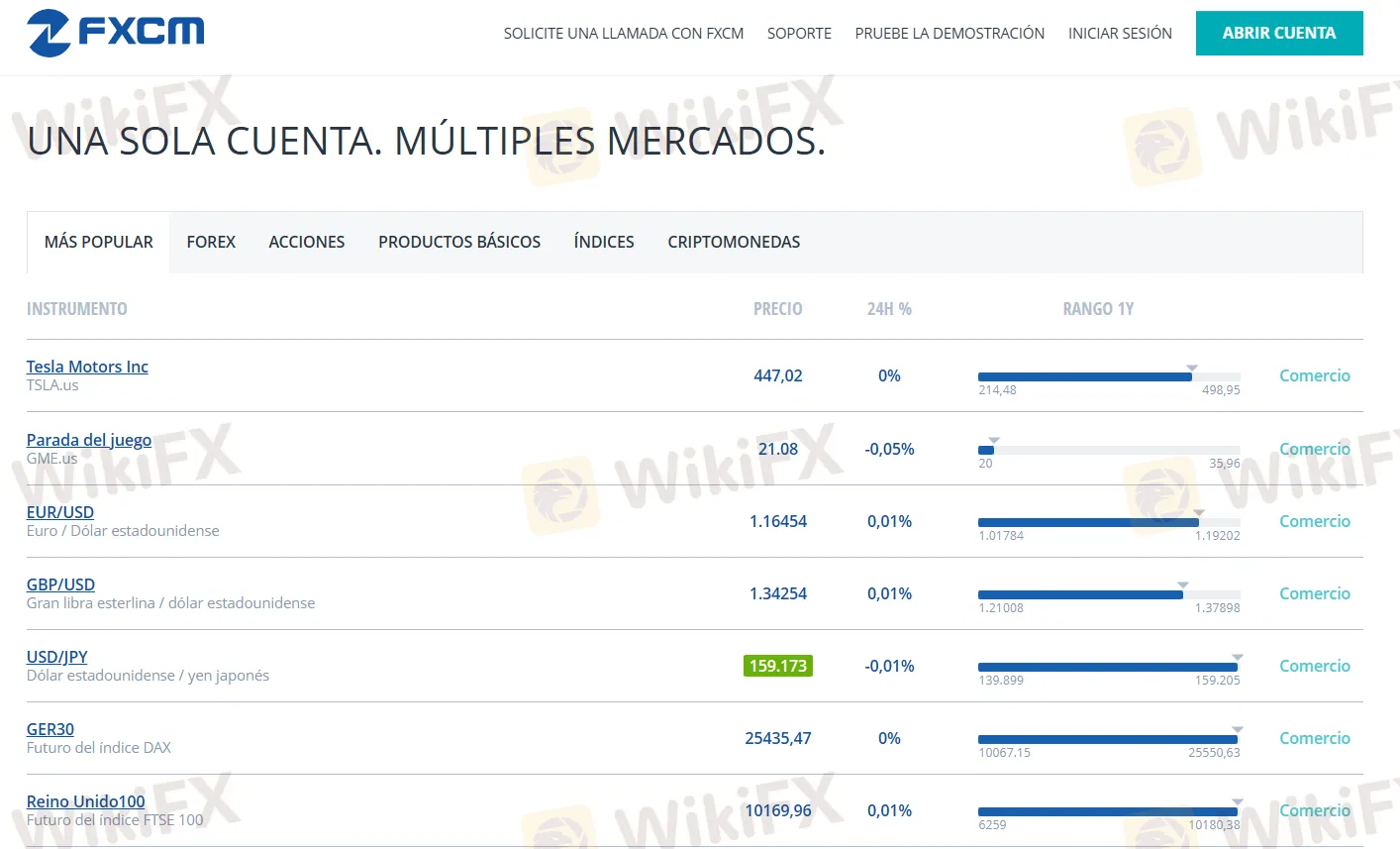
Task: Open the Tesla Motors Inc instrument page
Action: pos(87,366)
